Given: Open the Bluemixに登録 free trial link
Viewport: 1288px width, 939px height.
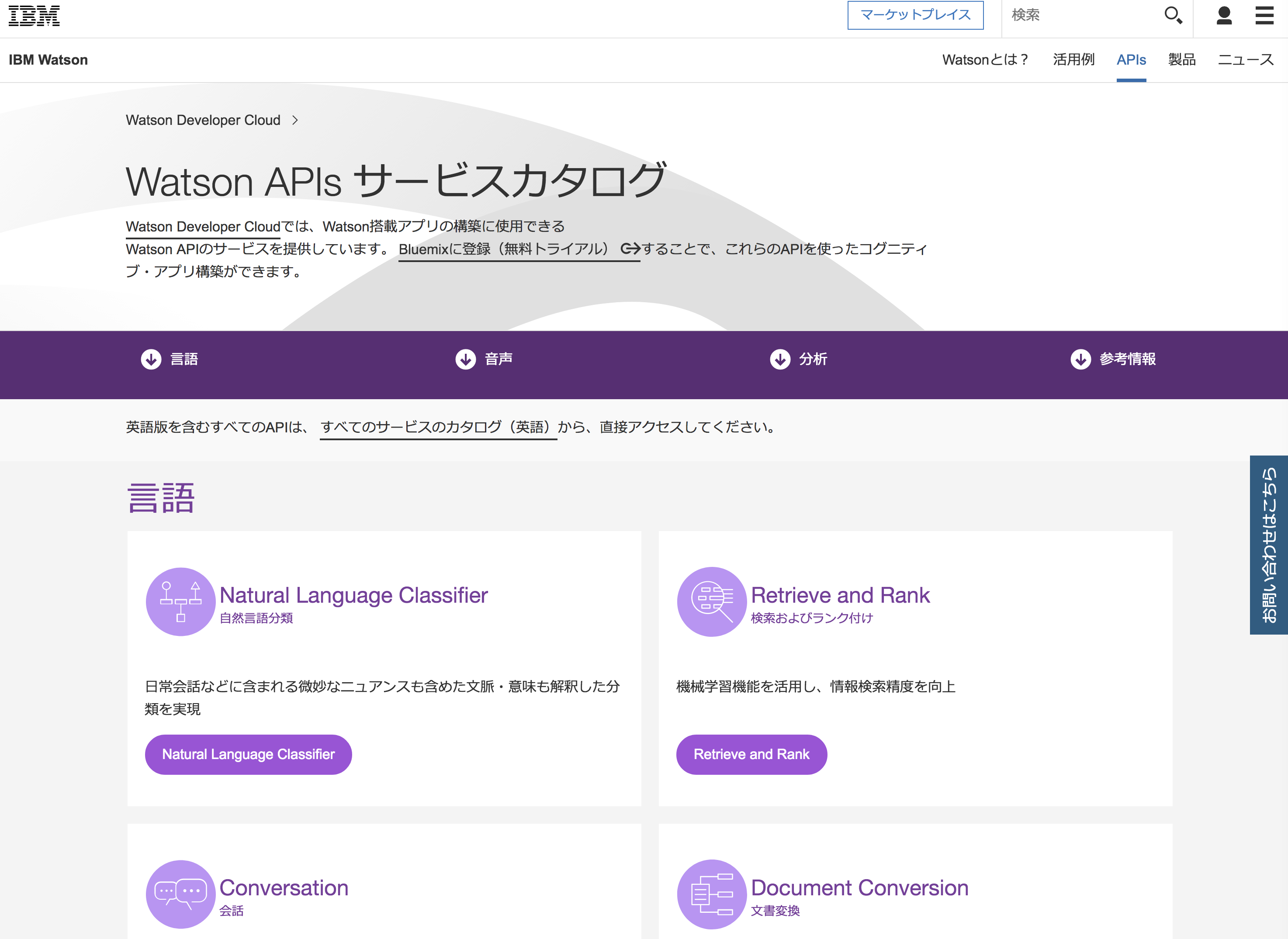Looking at the screenshot, I should [x=518, y=249].
